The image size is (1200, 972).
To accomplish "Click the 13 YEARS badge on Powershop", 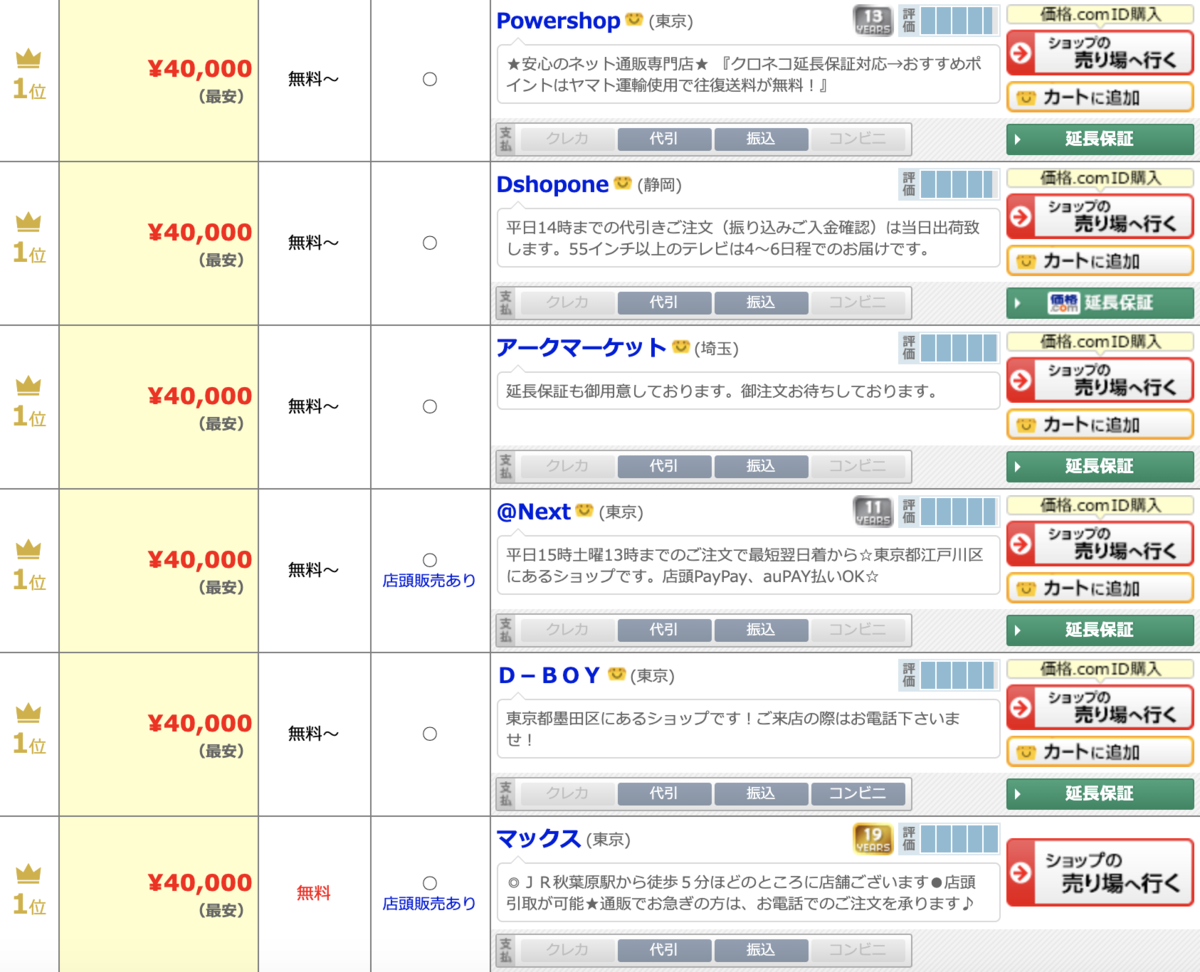I will (x=872, y=19).
